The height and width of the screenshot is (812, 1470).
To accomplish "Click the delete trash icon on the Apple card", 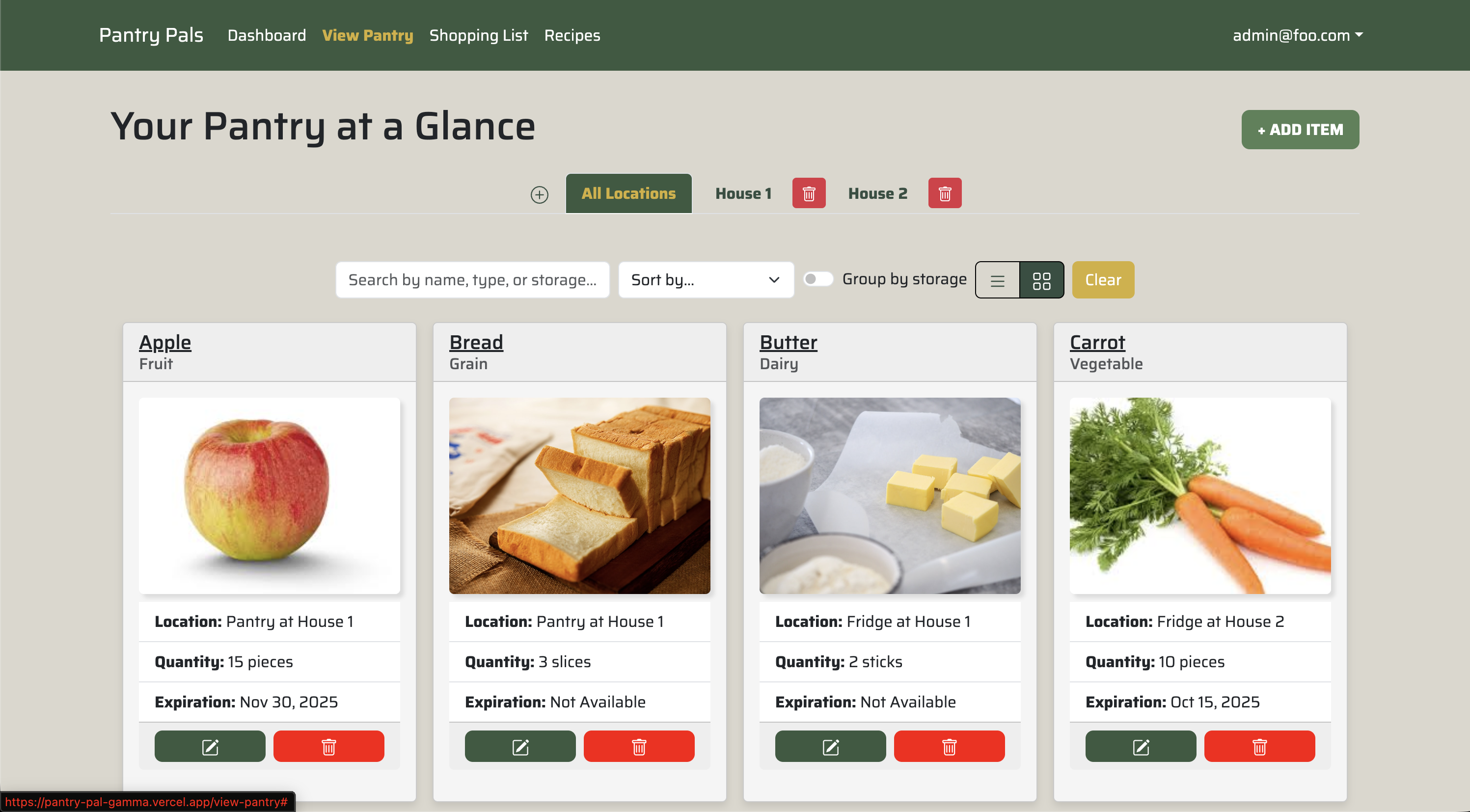I will (329, 746).
